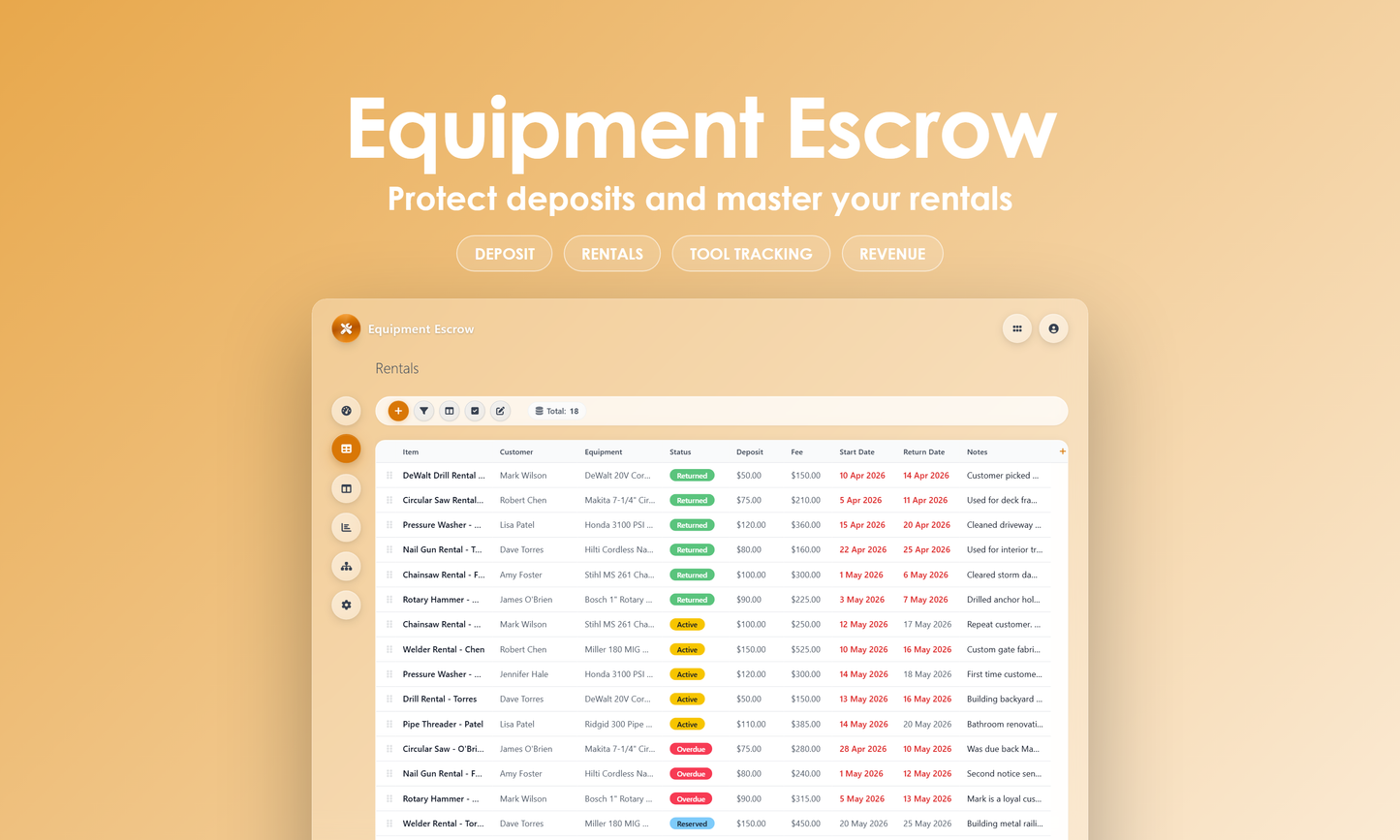Open the filter funnel tool
This screenshot has width=1400, height=840.
coord(423,411)
